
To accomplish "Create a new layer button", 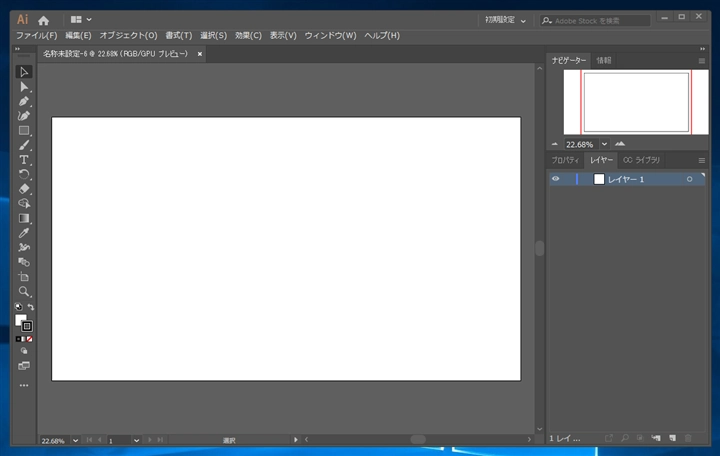I will click(x=672, y=438).
